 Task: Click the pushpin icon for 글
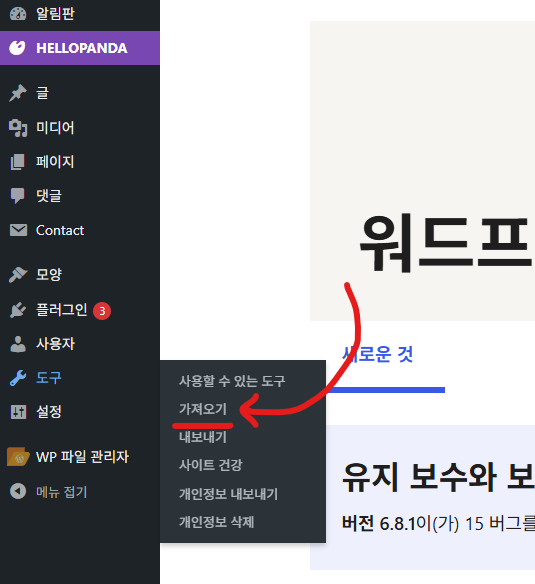(18, 93)
